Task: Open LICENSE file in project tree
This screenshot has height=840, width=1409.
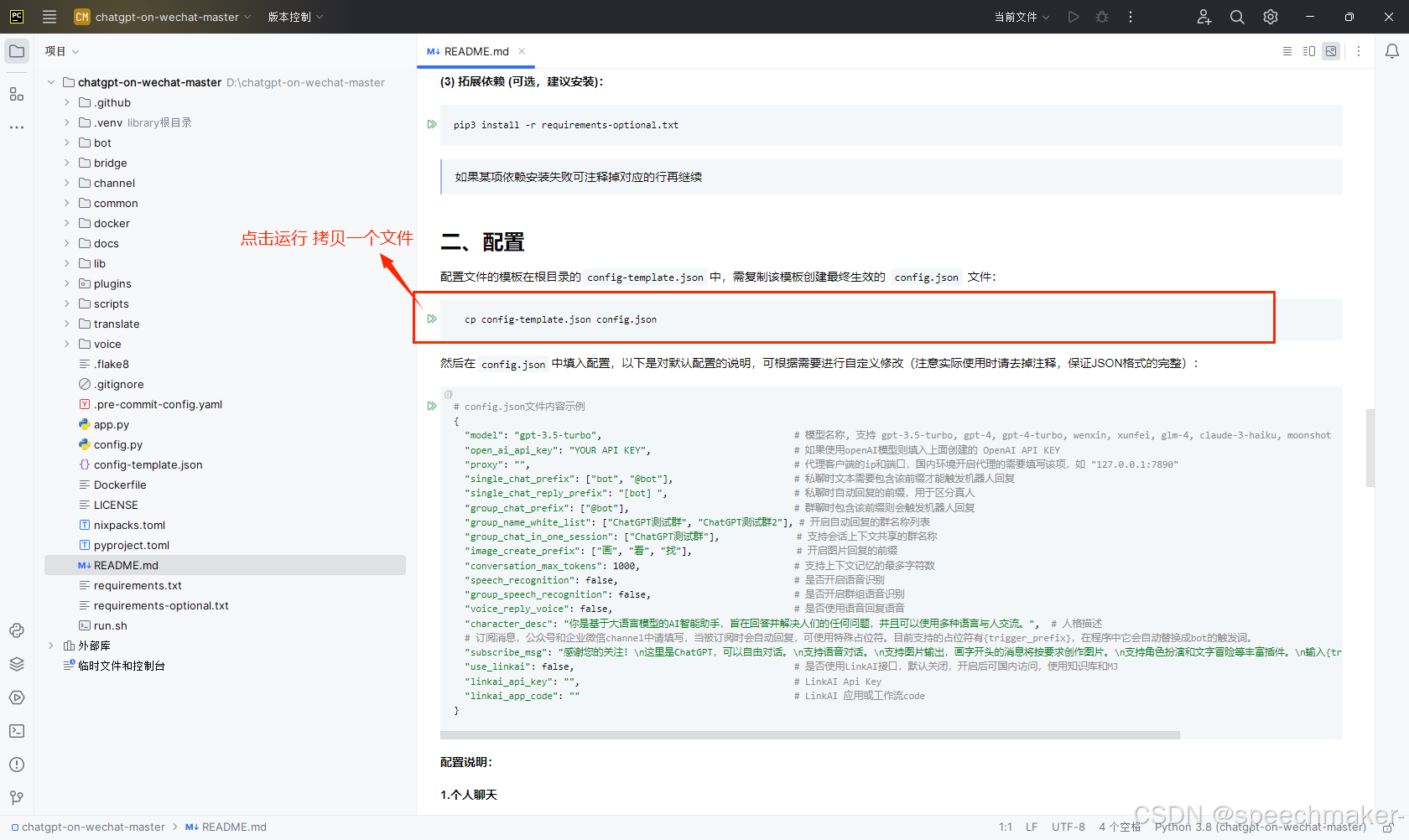Action: coord(116,505)
